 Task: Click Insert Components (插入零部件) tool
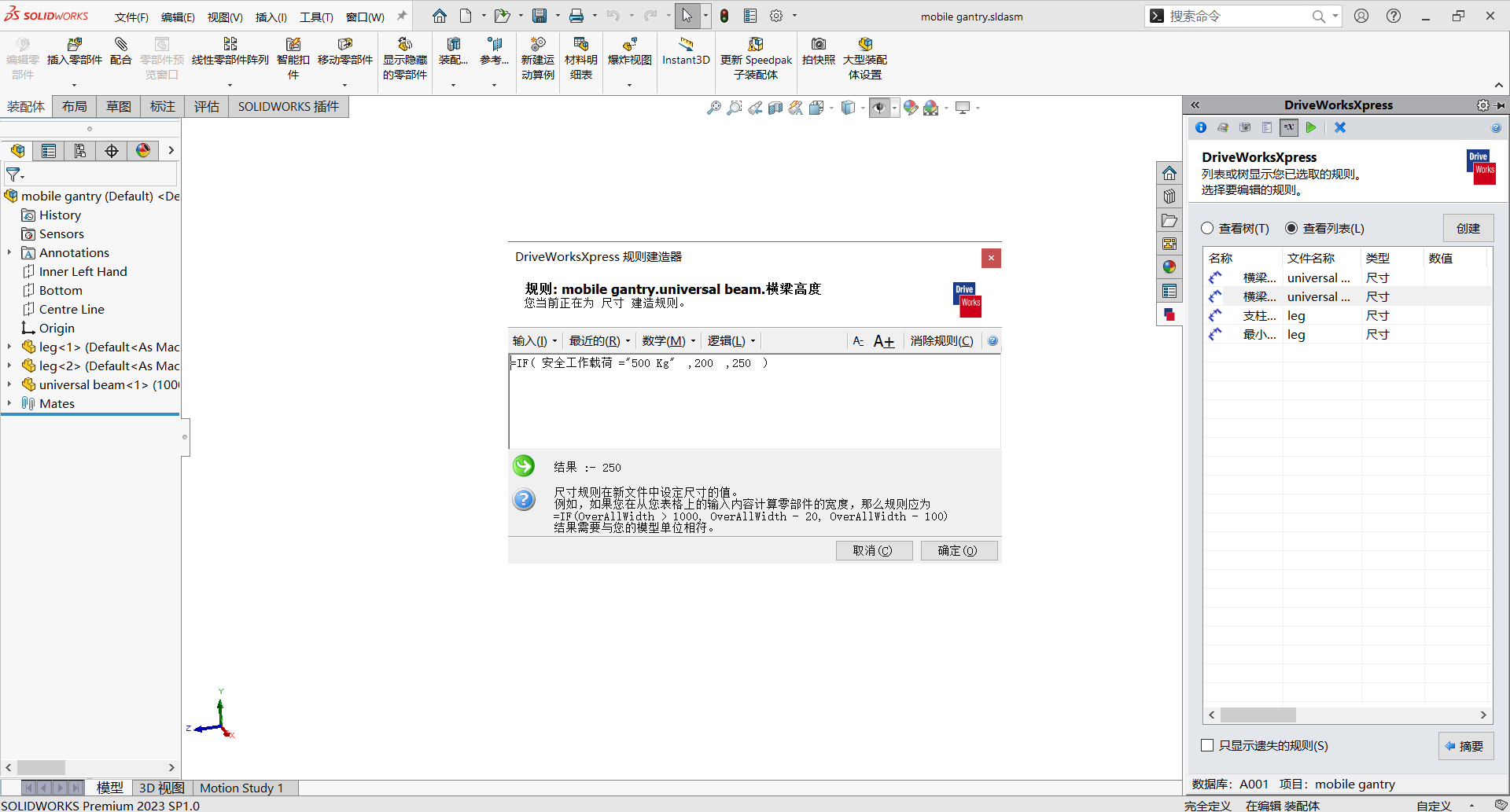point(75,52)
